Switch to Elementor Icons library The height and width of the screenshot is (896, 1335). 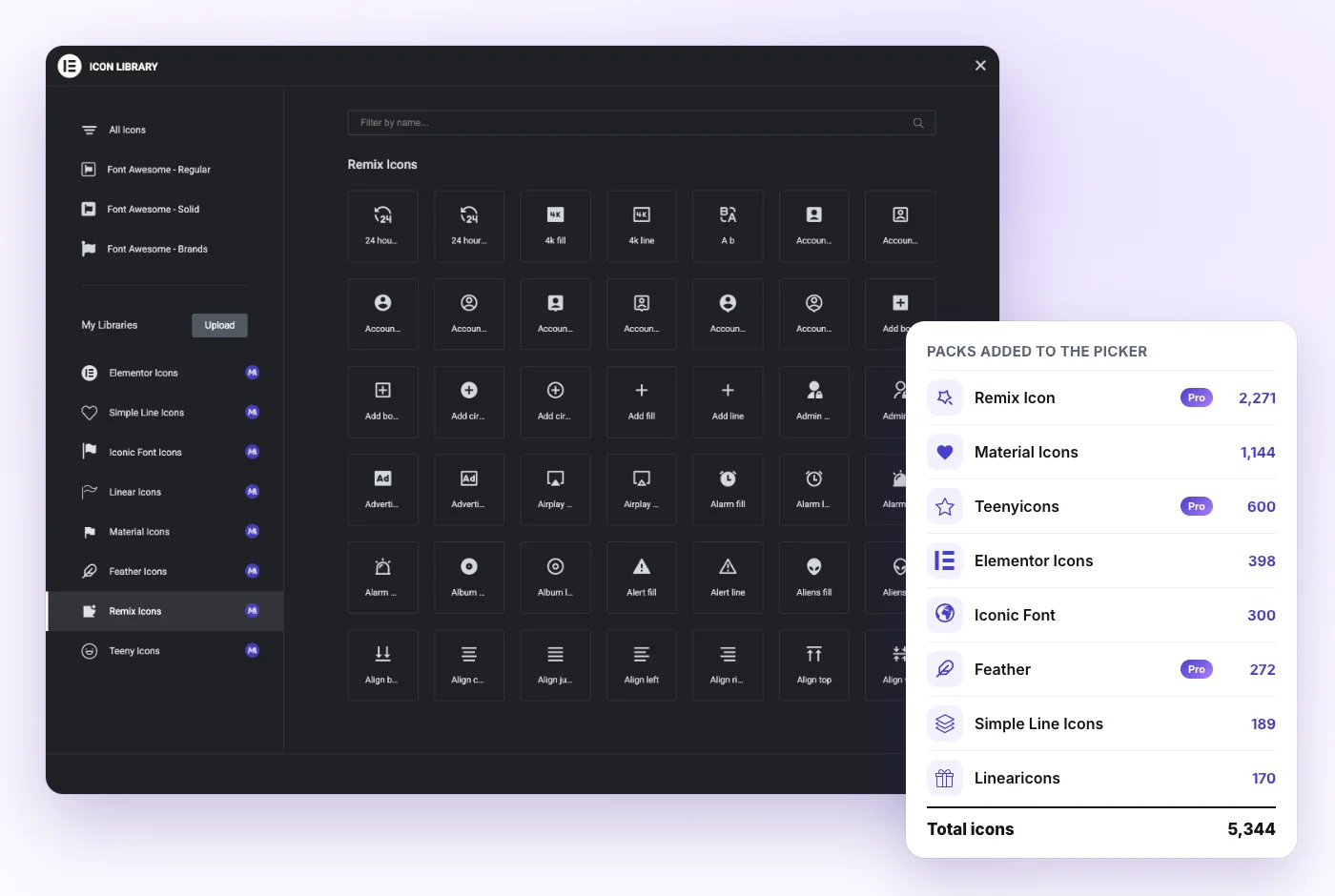pyautogui.click(x=164, y=373)
